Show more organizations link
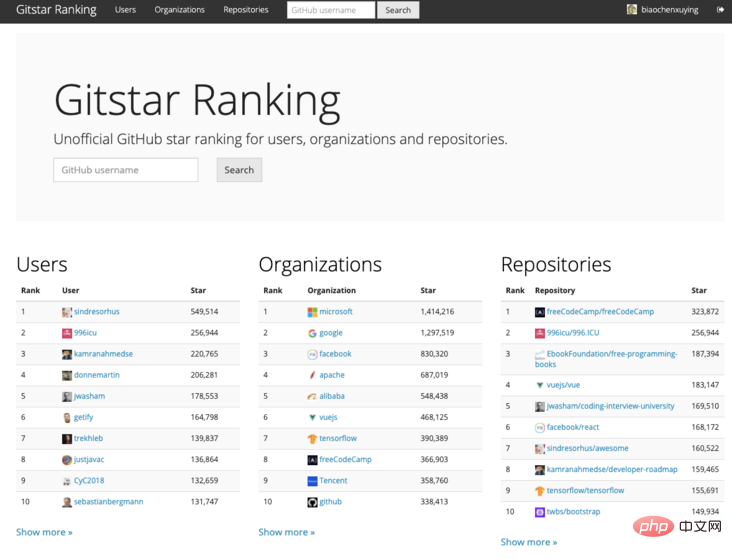732x559 pixels. pos(287,532)
